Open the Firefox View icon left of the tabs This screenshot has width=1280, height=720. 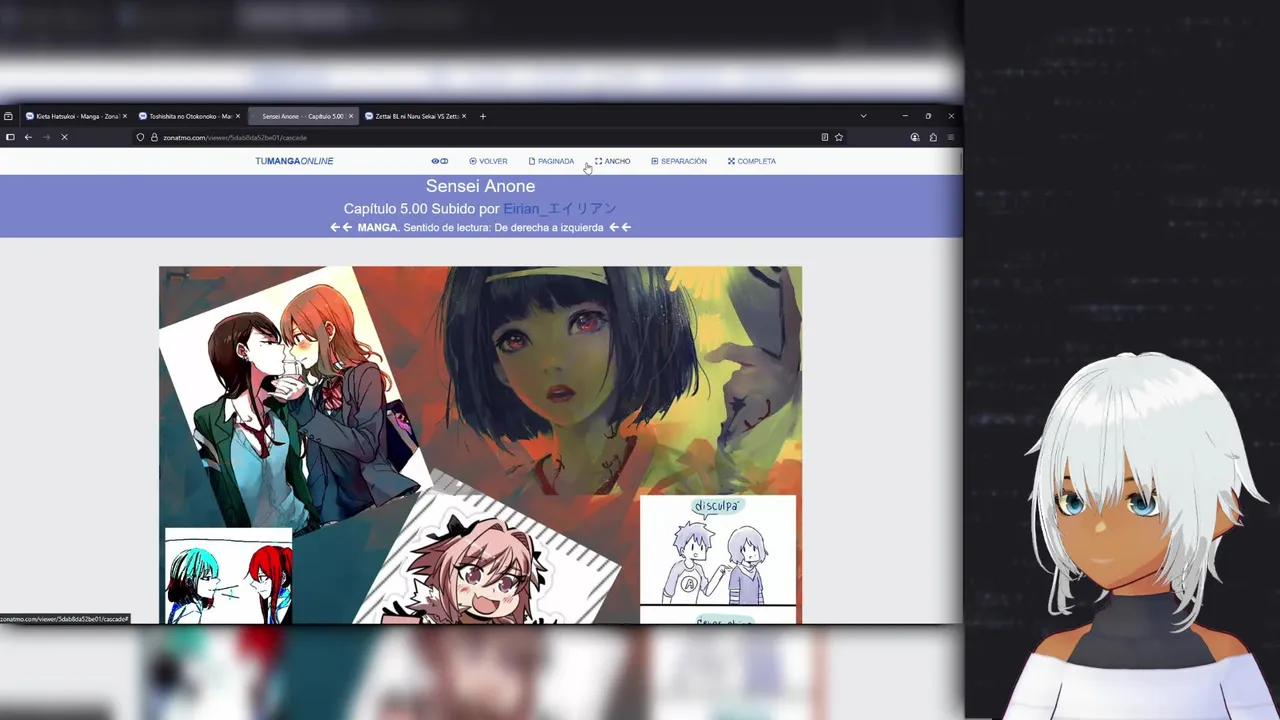[x=8, y=116]
